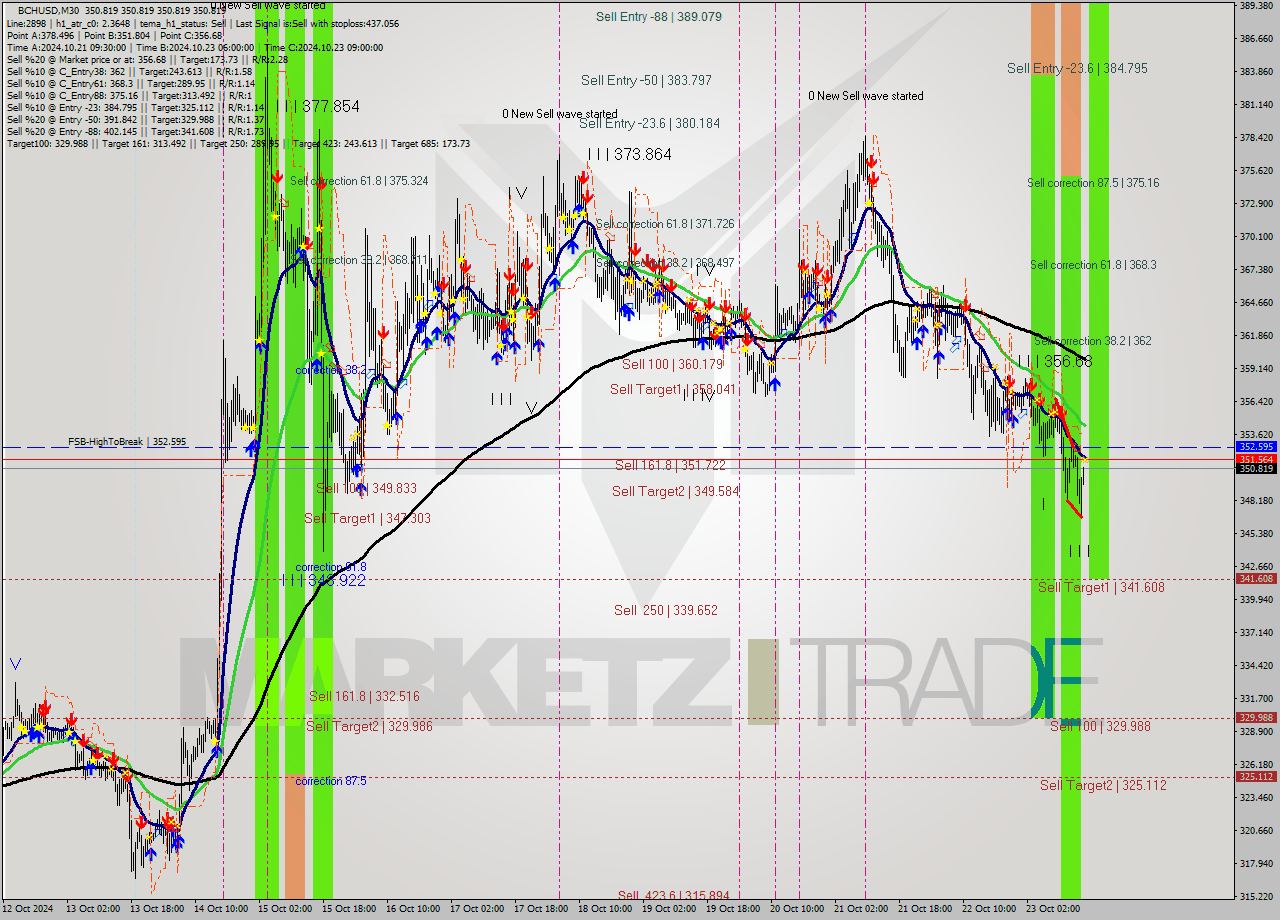This screenshot has width=1280, height=920.
Task: Click the '18 Oct 10:00' time axis label
Action: click(x=604, y=909)
